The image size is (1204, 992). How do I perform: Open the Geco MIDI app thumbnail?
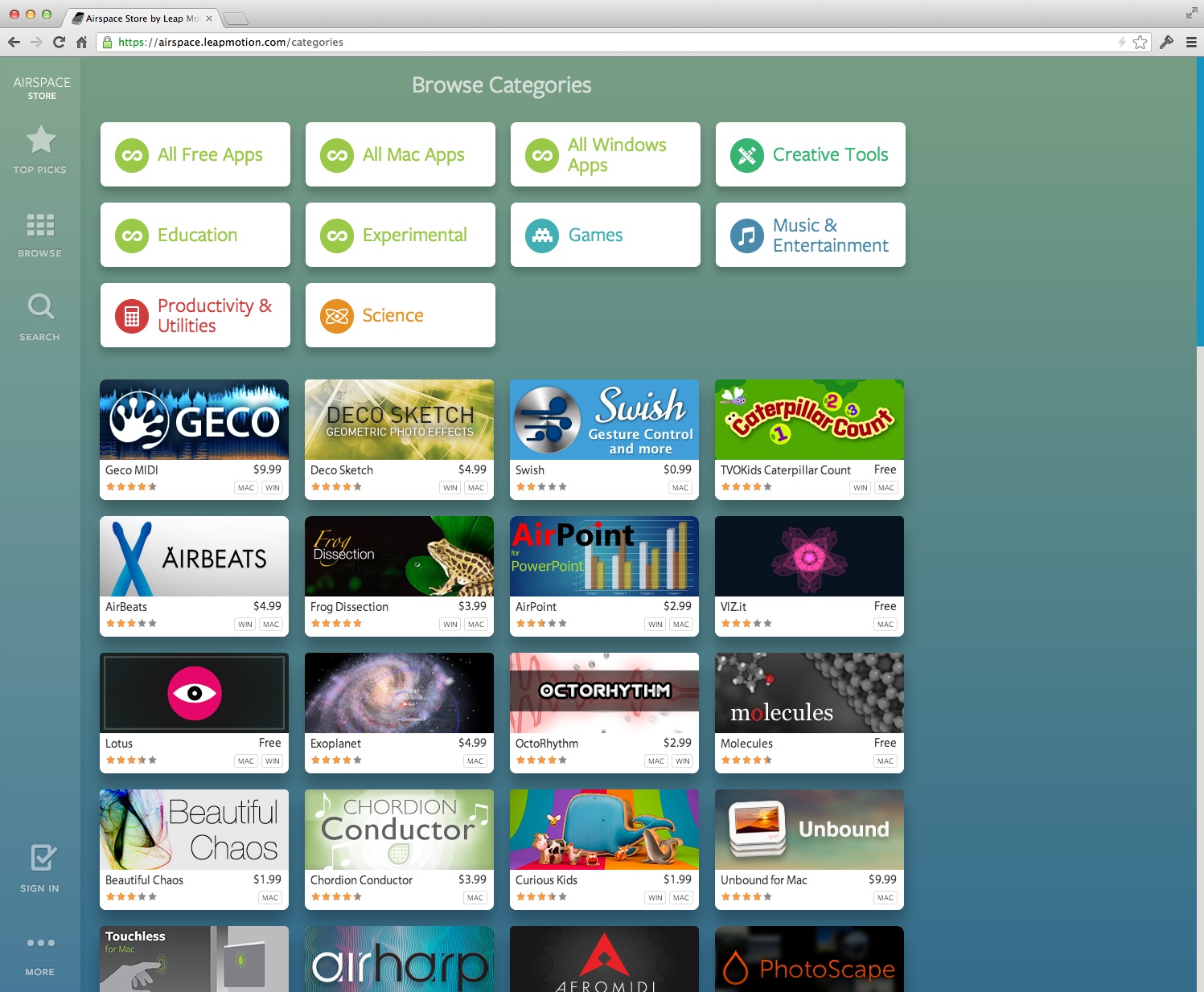click(x=194, y=420)
